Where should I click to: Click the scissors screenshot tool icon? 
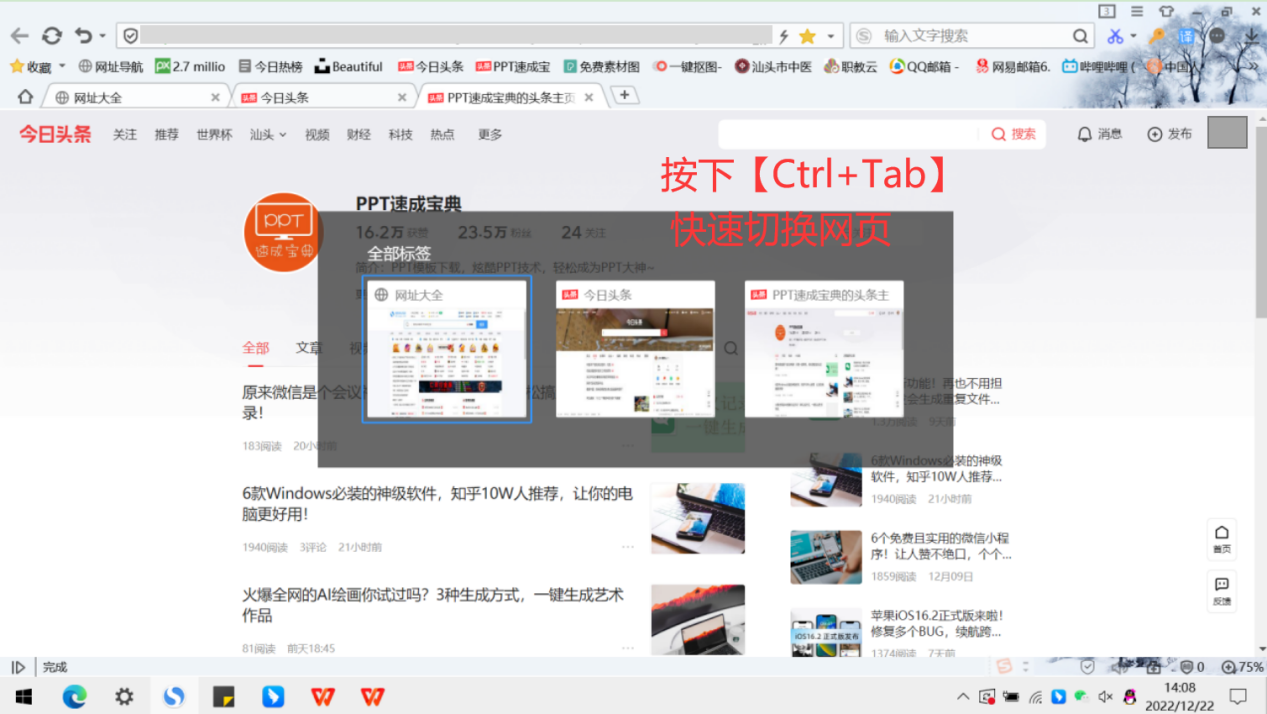[1115, 36]
